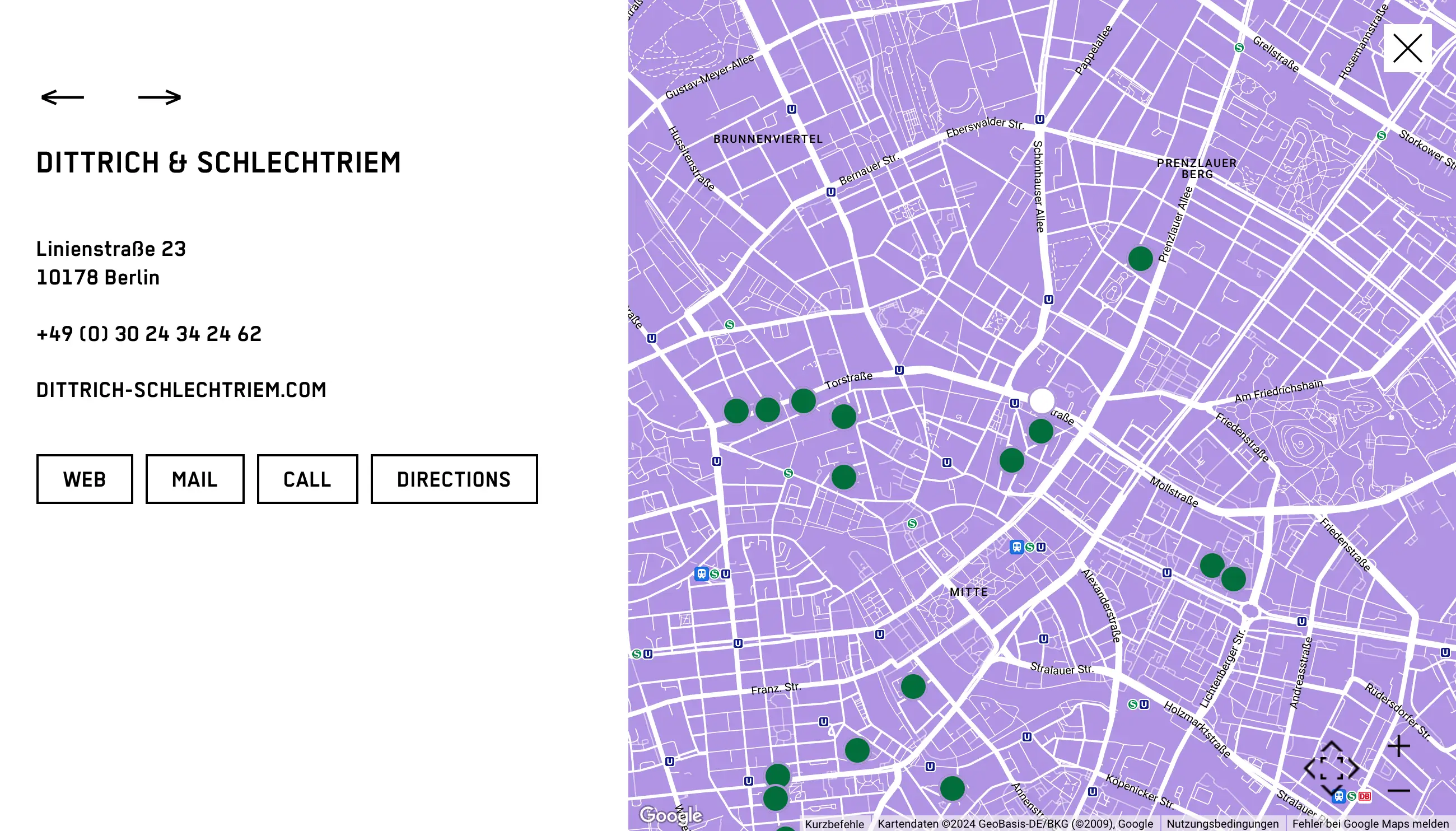Viewport: 1456px width, 831px height.
Task: Click the Am Friedrichshain street label
Action: pos(1278,391)
